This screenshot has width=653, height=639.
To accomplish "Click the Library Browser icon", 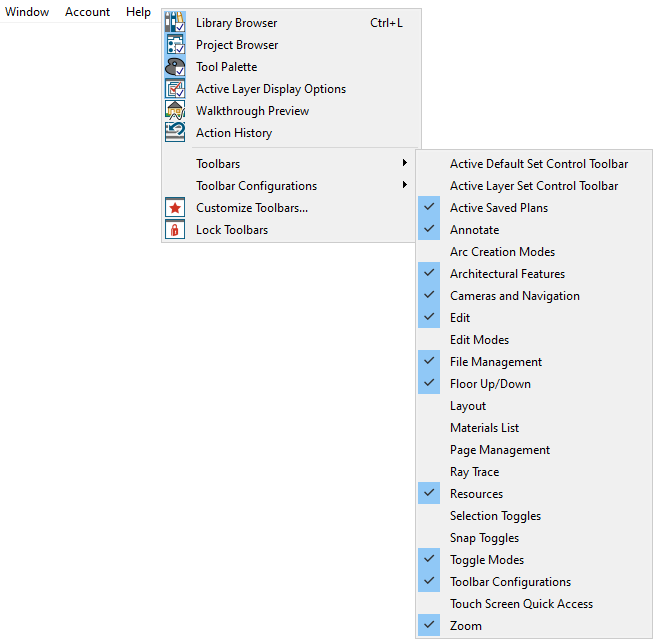I will point(175,22).
